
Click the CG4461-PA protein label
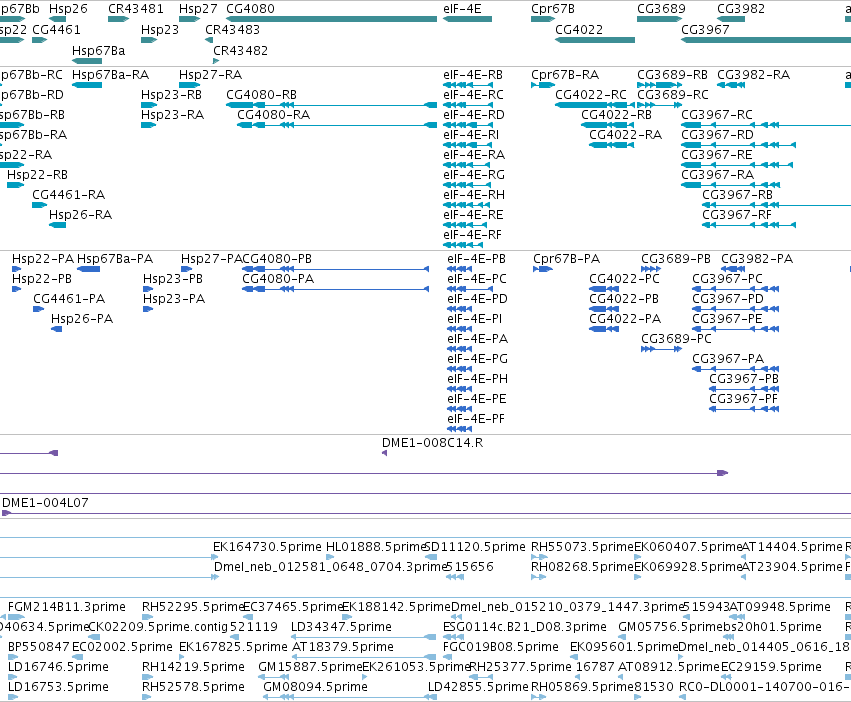[69, 299]
